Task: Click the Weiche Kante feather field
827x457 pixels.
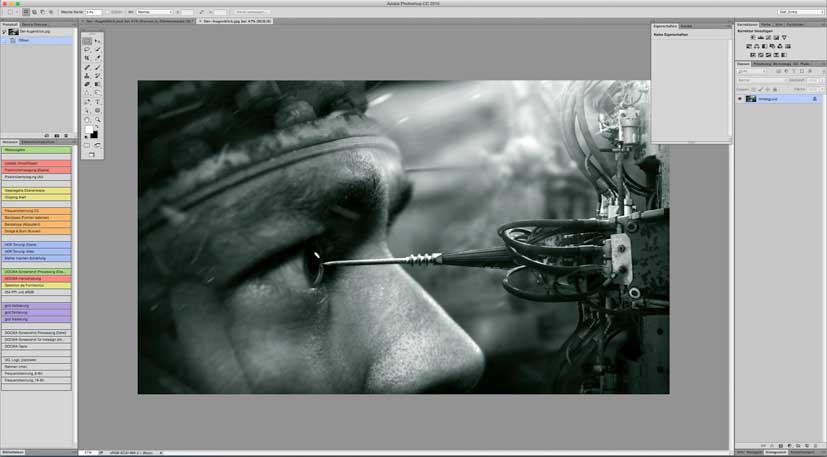Action: (93, 12)
